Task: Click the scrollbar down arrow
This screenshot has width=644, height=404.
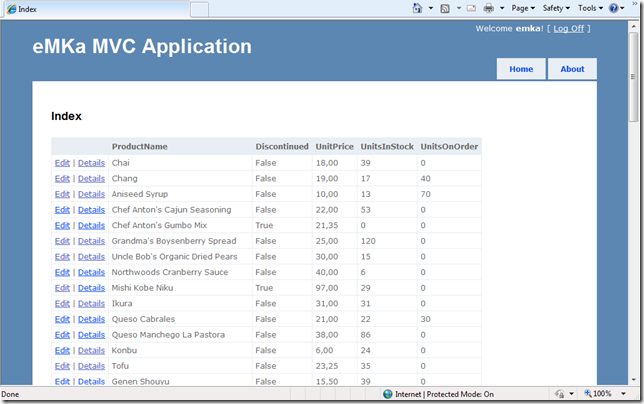Action: coord(633,380)
